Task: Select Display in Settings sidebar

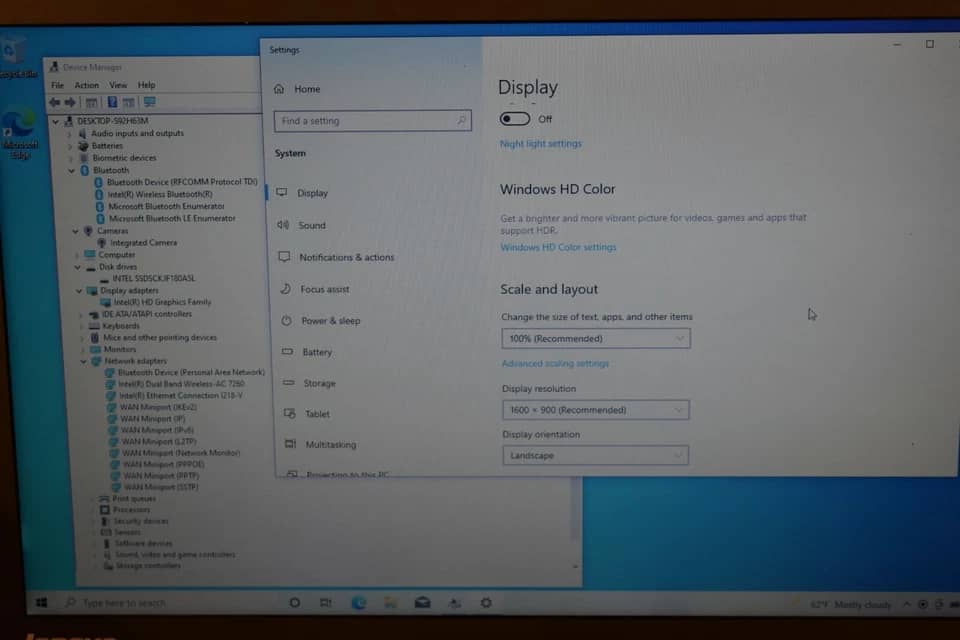Action: [x=312, y=193]
